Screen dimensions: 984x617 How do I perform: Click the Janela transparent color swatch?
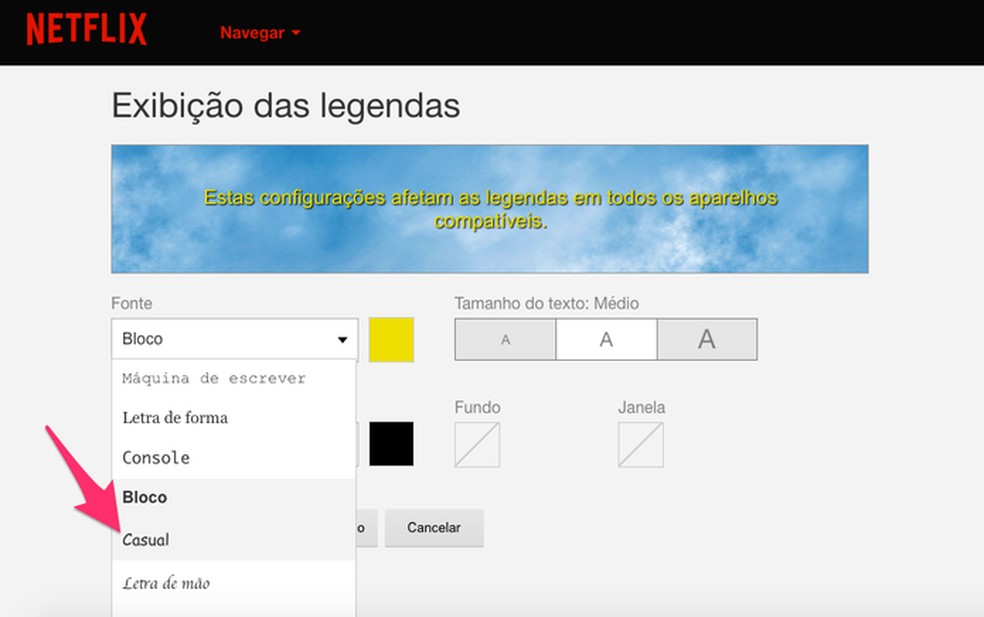(641, 444)
